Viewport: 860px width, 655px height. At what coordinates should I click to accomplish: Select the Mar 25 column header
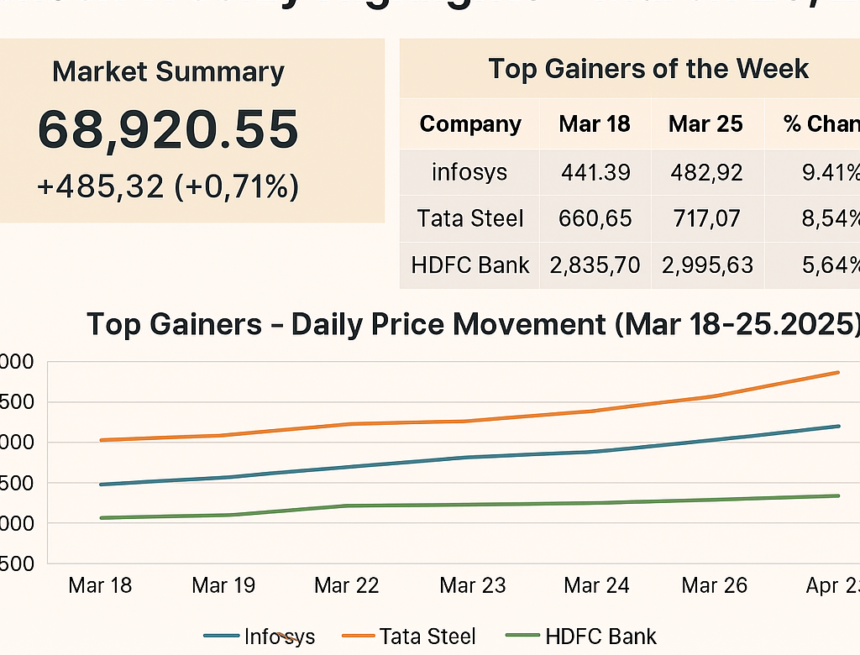click(706, 125)
